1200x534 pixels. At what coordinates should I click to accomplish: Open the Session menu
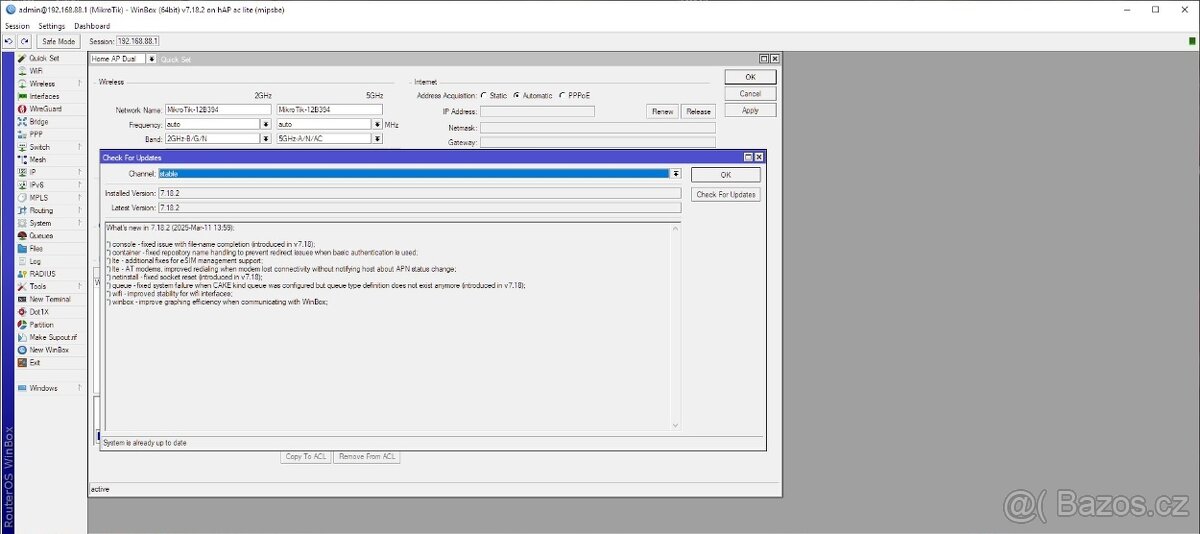click(x=17, y=26)
